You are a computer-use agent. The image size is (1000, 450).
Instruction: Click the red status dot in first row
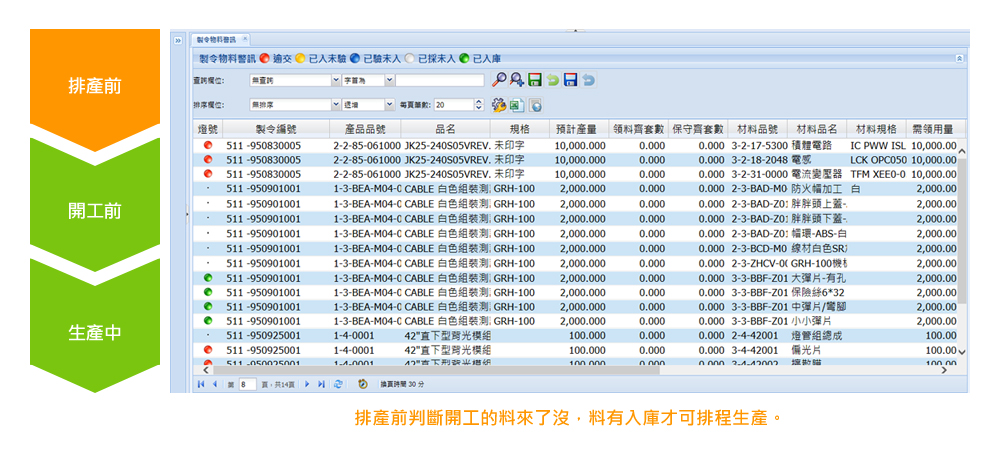click(208, 145)
